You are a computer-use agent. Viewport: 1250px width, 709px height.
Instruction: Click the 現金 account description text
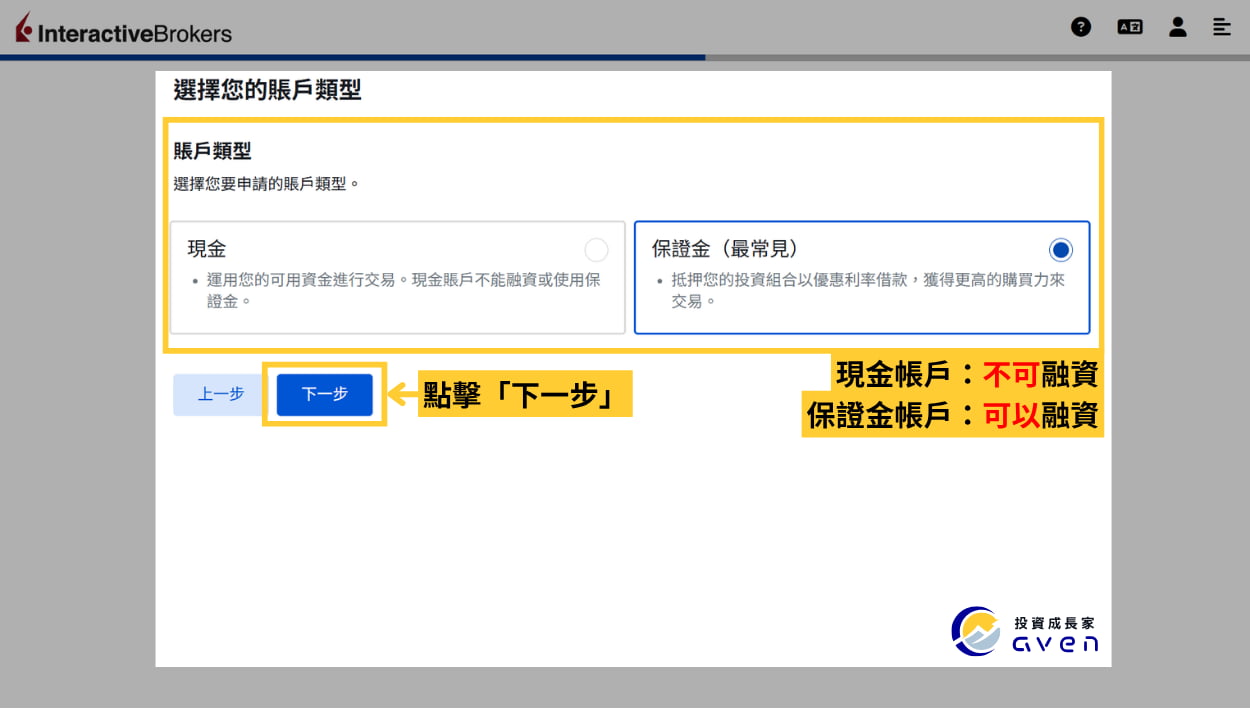[404, 290]
